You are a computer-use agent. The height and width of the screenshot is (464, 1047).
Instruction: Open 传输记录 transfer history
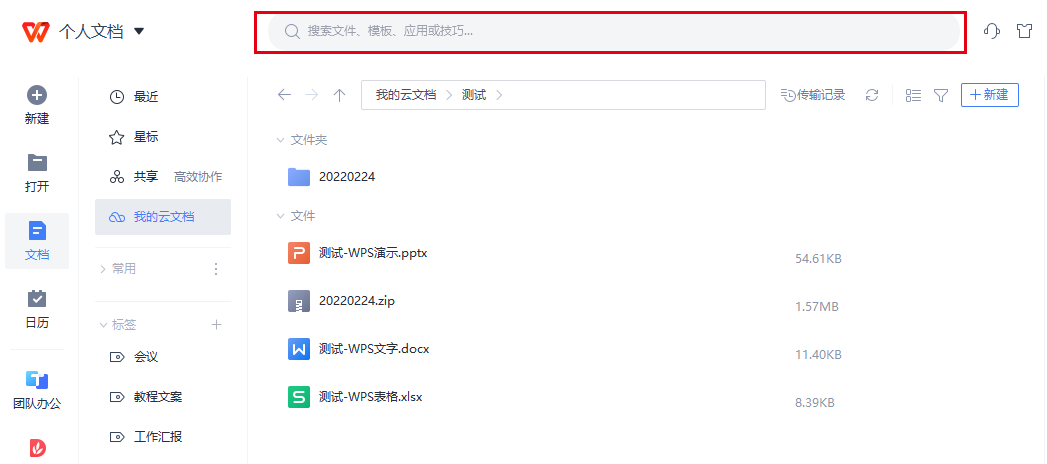point(813,95)
